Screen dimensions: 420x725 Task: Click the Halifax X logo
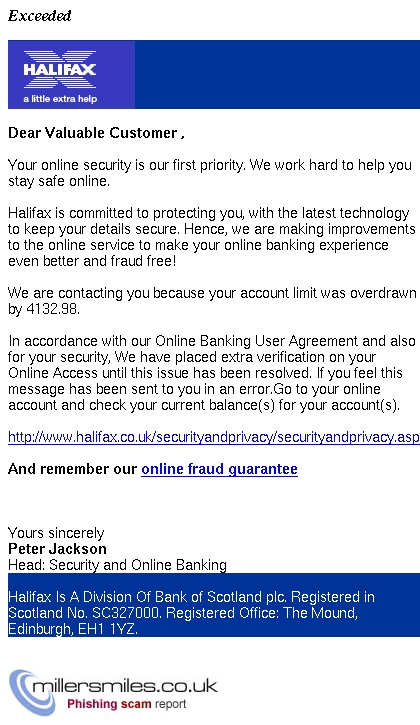(60, 69)
